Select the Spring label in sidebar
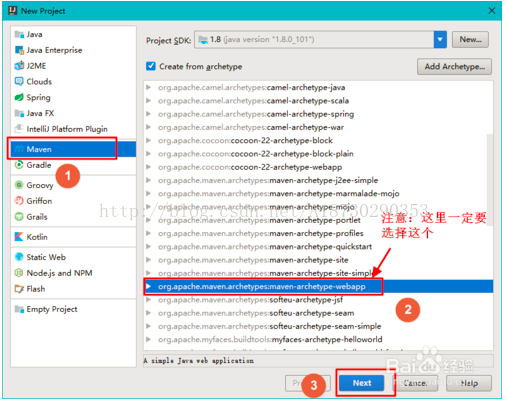Image resolution: width=508 pixels, height=401 pixels. click(39, 97)
